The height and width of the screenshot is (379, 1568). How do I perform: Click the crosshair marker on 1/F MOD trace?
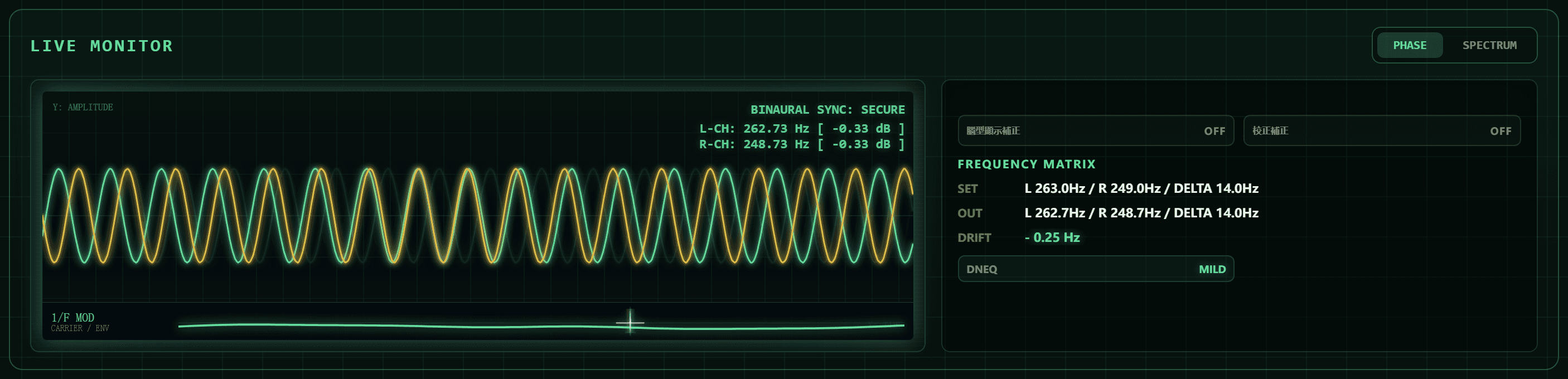coord(630,321)
